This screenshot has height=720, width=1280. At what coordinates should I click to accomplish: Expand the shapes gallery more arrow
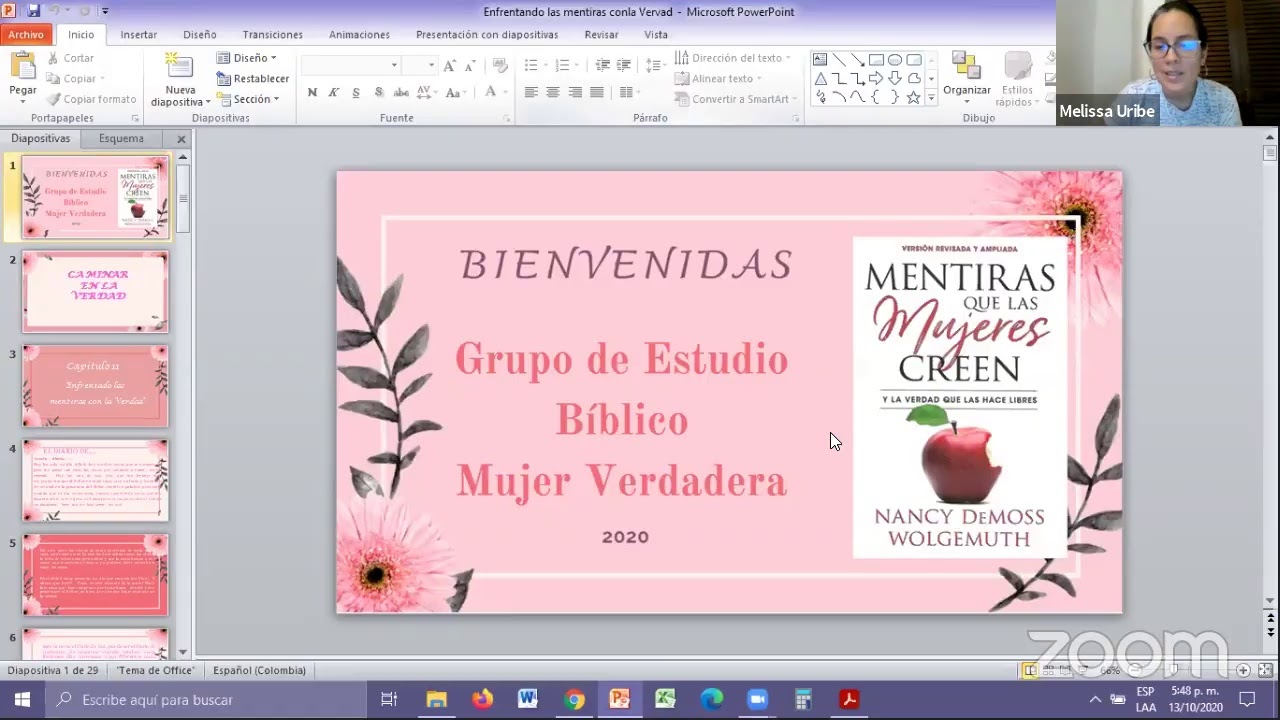pyautogui.click(x=931, y=98)
